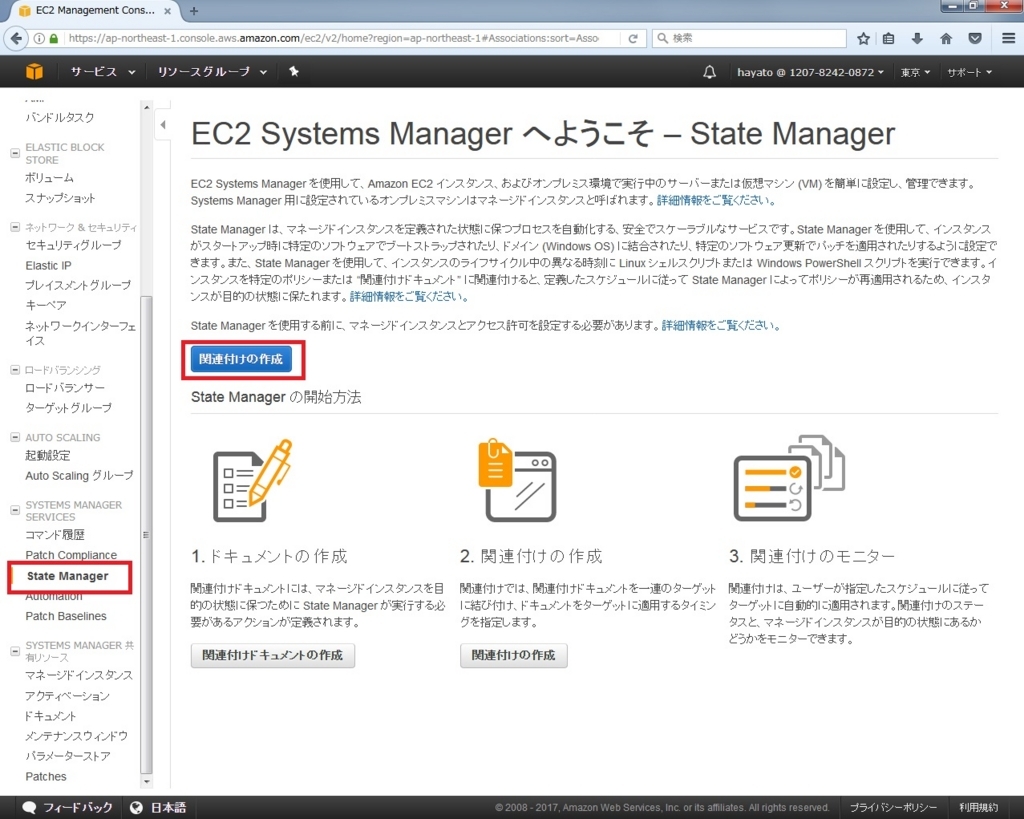Screen dimensions: 1024x819
Task: Click 日本語 language selector in footer
Action: (168, 807)
